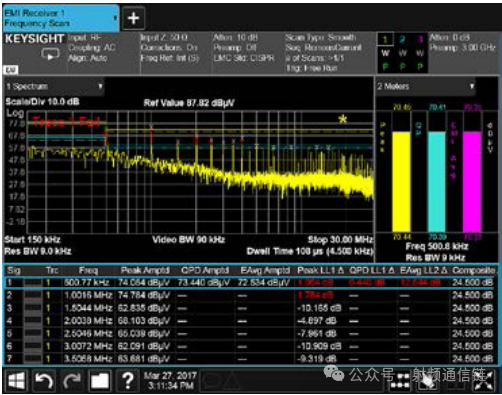Select the 3.0072 MHz signal frequency cell
This screenshot has height=395, width=502.
click(88, 346)
